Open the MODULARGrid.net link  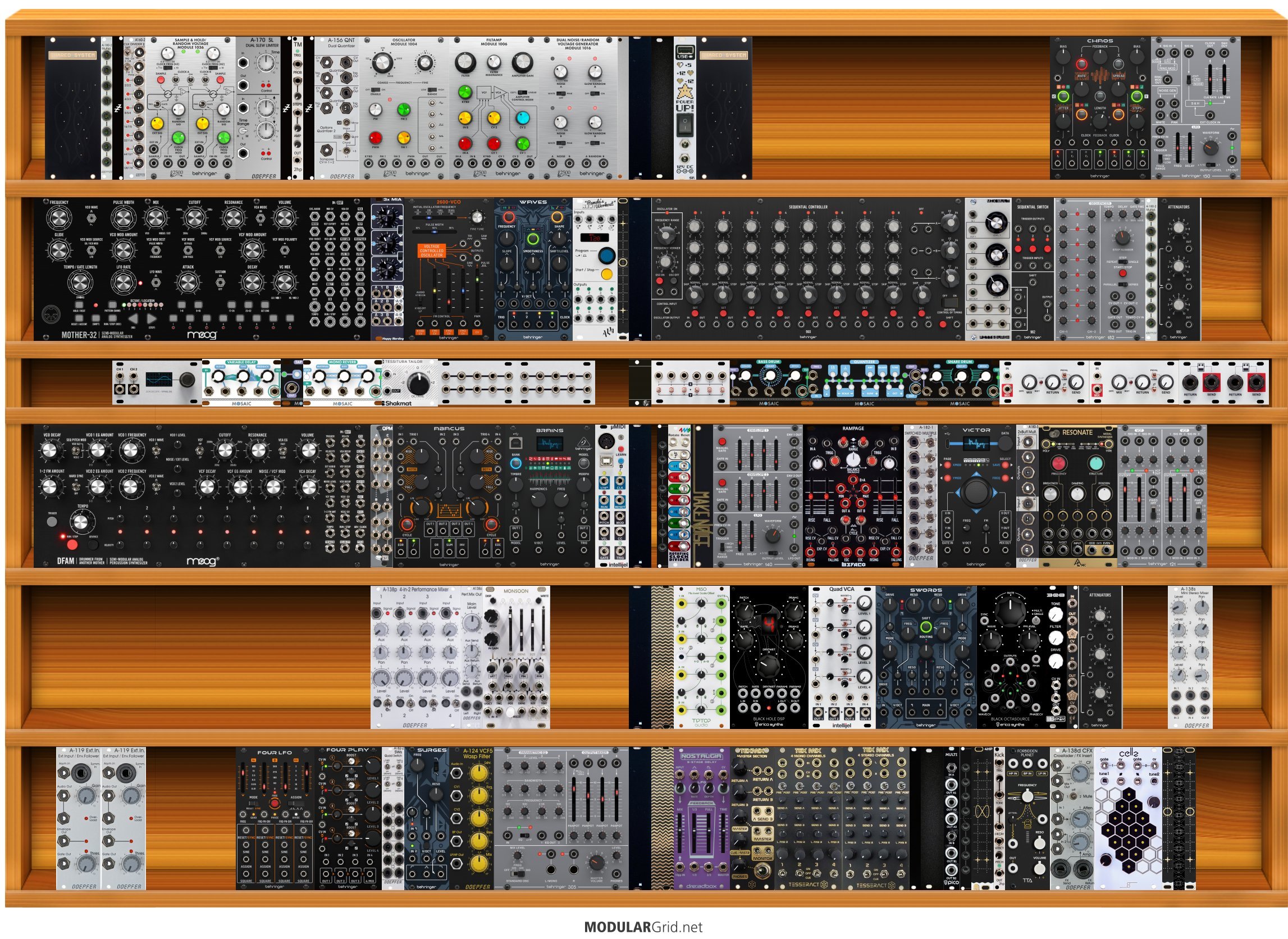643,927
